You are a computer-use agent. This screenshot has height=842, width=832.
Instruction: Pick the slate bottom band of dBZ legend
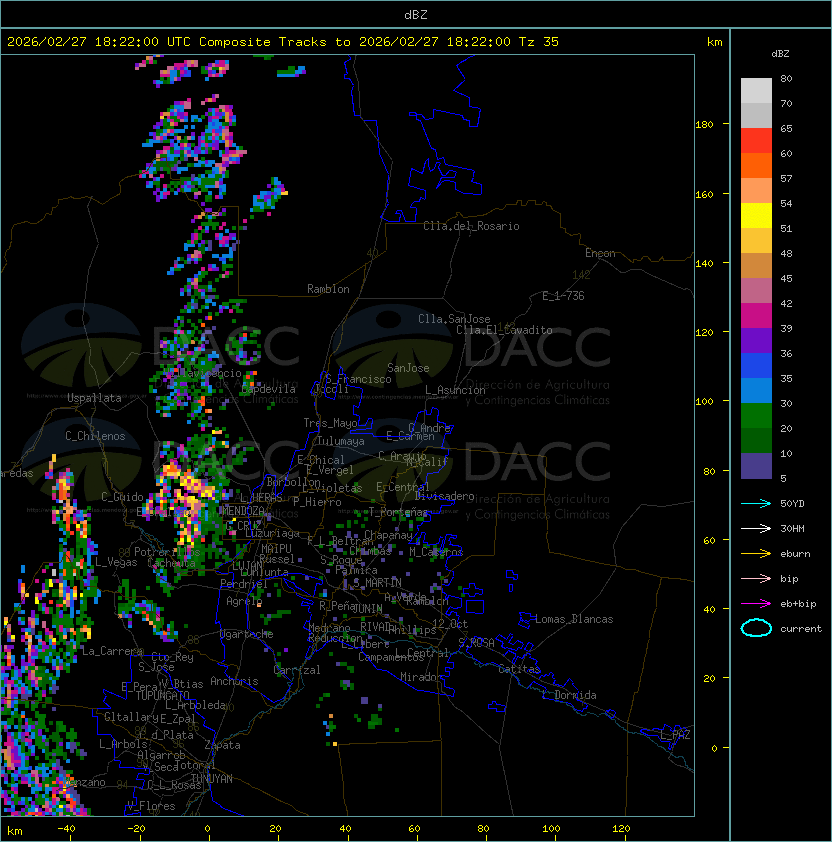tap(756, 466)
